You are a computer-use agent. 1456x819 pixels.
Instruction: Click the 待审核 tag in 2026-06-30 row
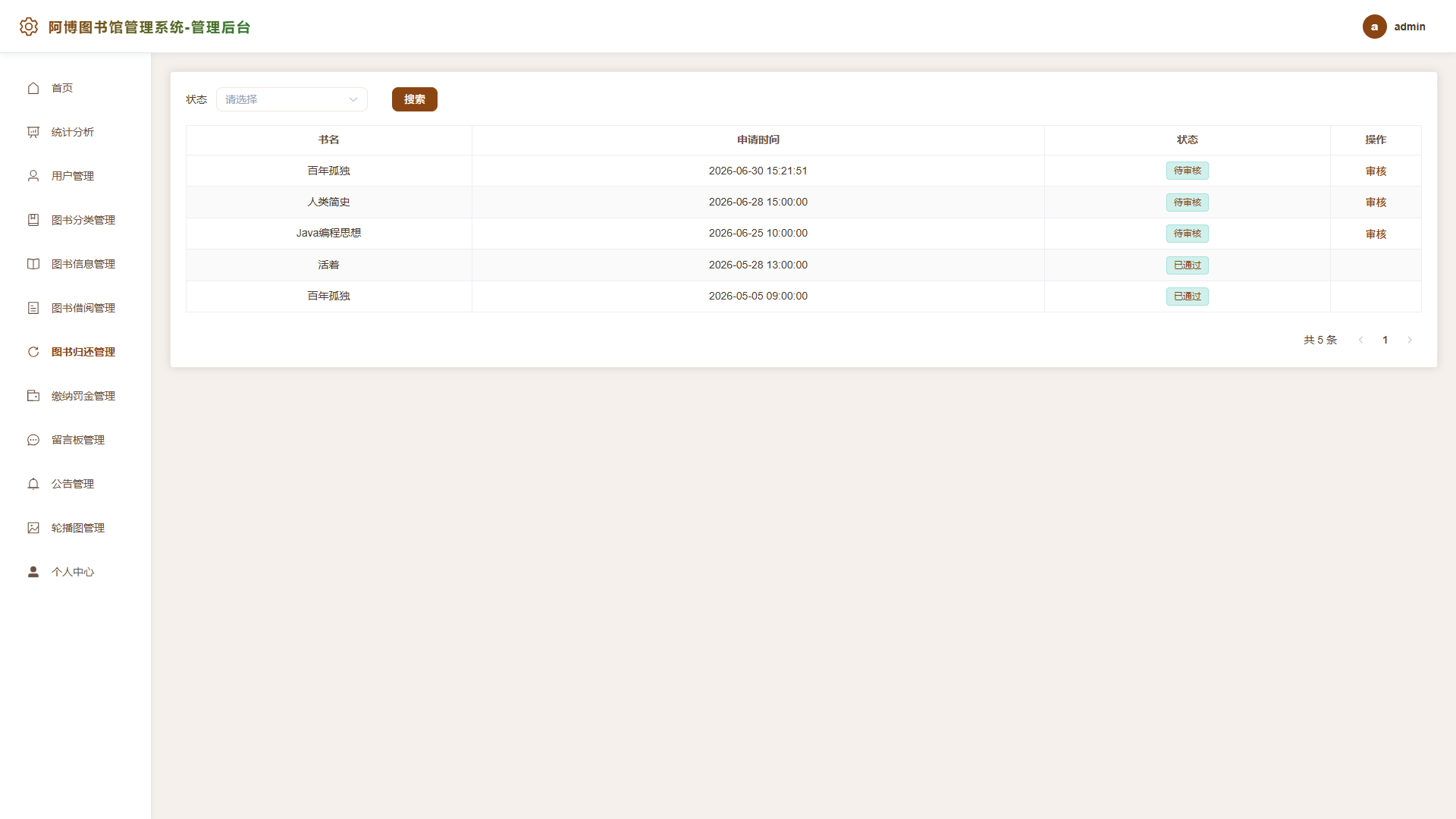(1188, 171)
